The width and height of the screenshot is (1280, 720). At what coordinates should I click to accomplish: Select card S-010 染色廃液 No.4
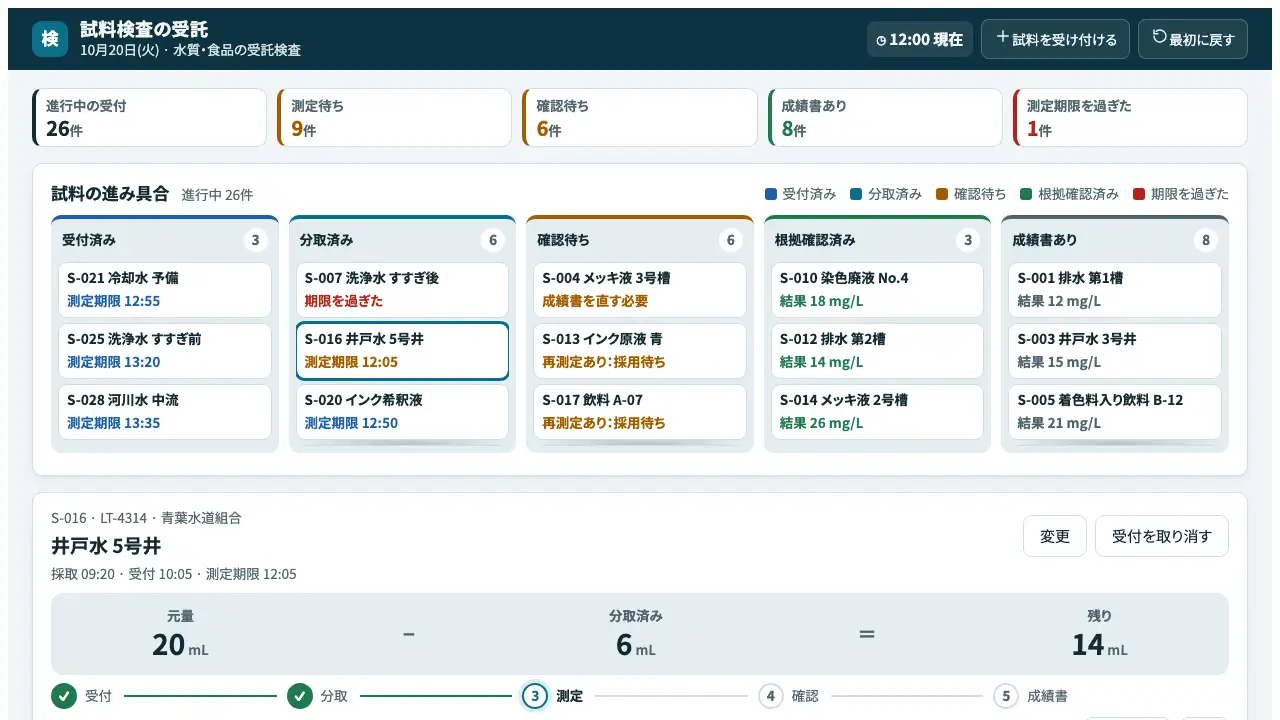click(x=877, y=290)
